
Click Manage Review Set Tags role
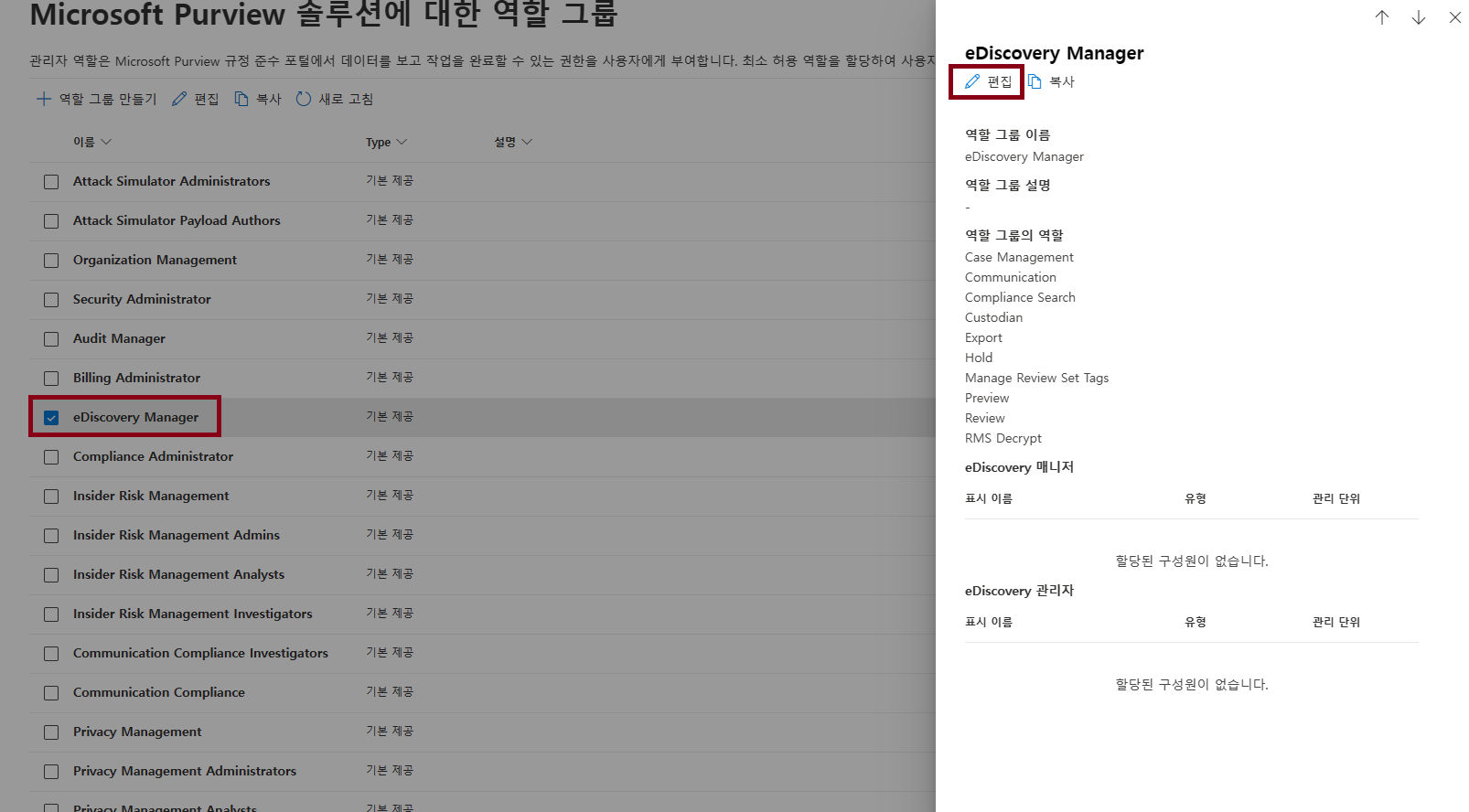(x=1036, y=378)
